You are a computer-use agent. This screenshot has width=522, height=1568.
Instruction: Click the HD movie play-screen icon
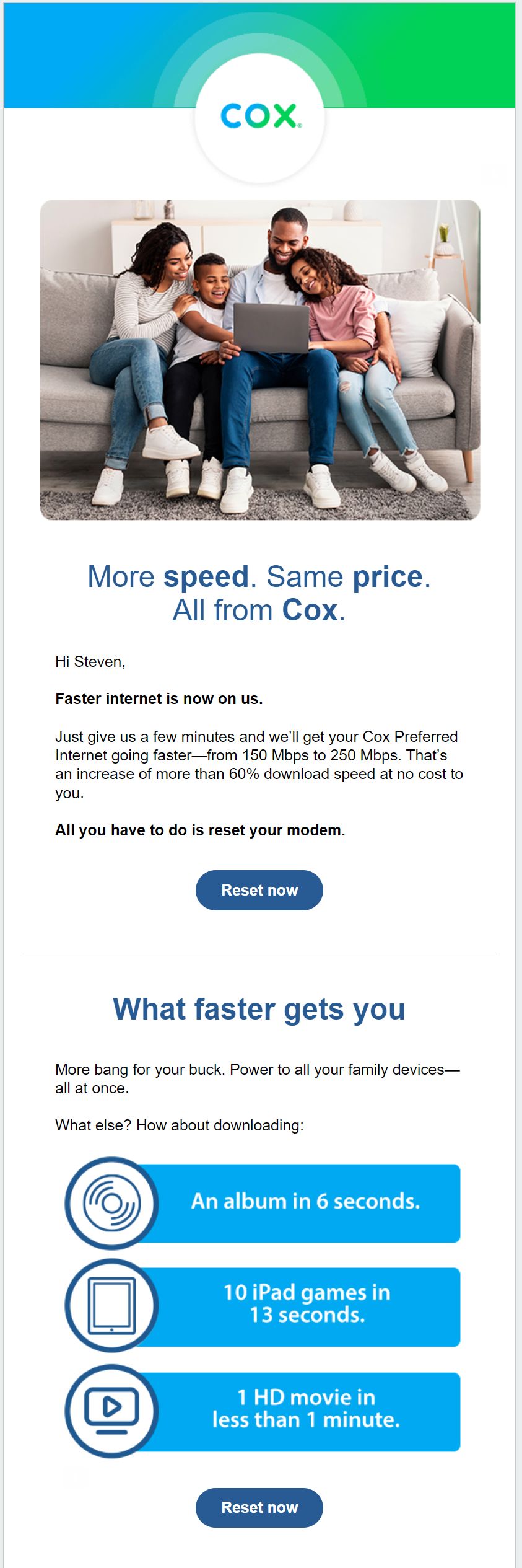click(112, 1411)
